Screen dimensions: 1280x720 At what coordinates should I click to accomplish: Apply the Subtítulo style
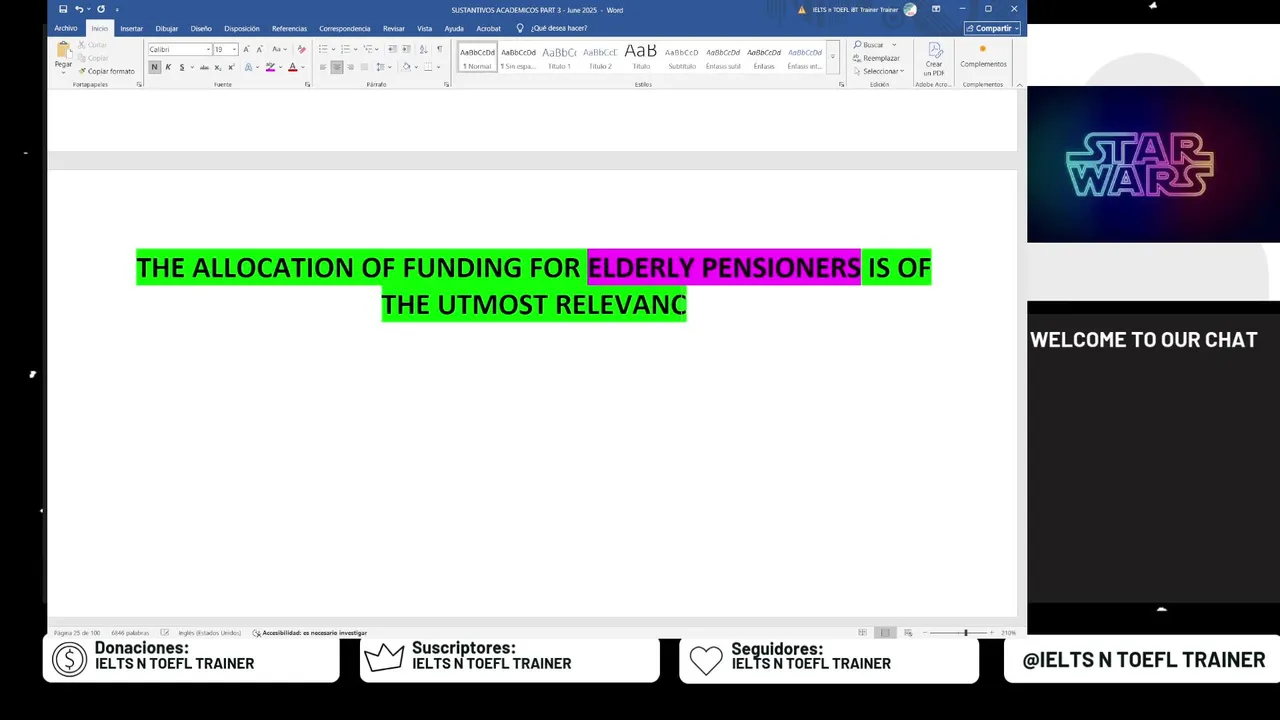click(682, 57)
